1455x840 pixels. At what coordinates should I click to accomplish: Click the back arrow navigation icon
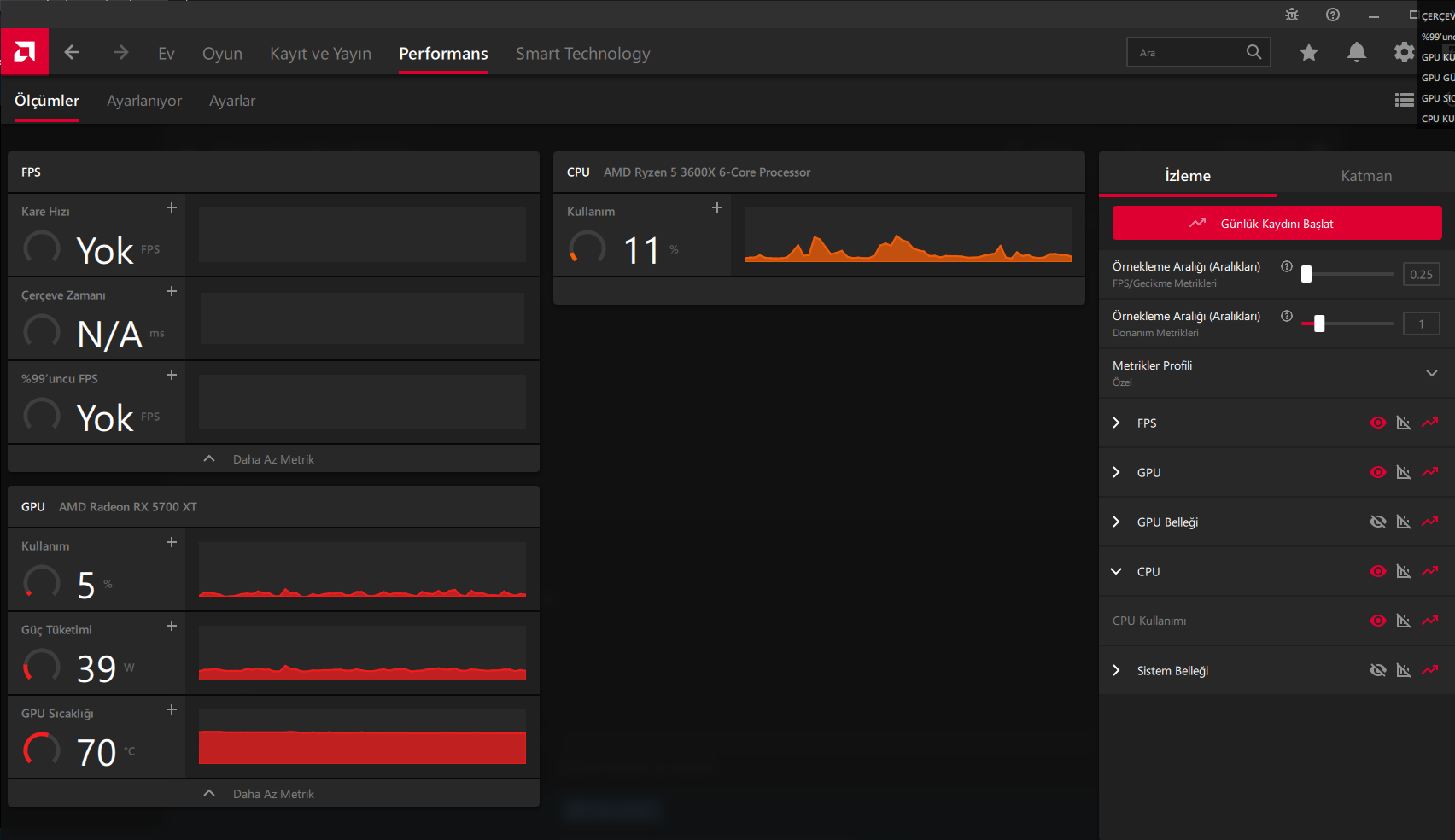[72, 53]
